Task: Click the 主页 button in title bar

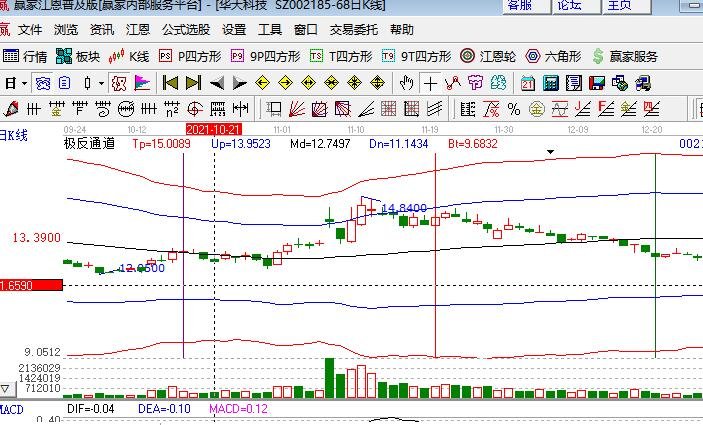Action: [x=626, y=6]
